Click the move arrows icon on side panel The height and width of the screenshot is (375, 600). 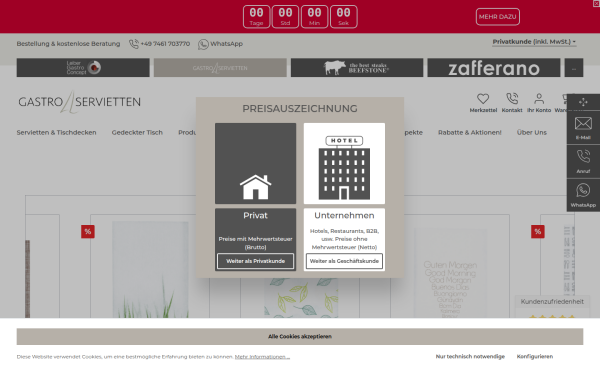pyautogui.click(x=583, y=102)
